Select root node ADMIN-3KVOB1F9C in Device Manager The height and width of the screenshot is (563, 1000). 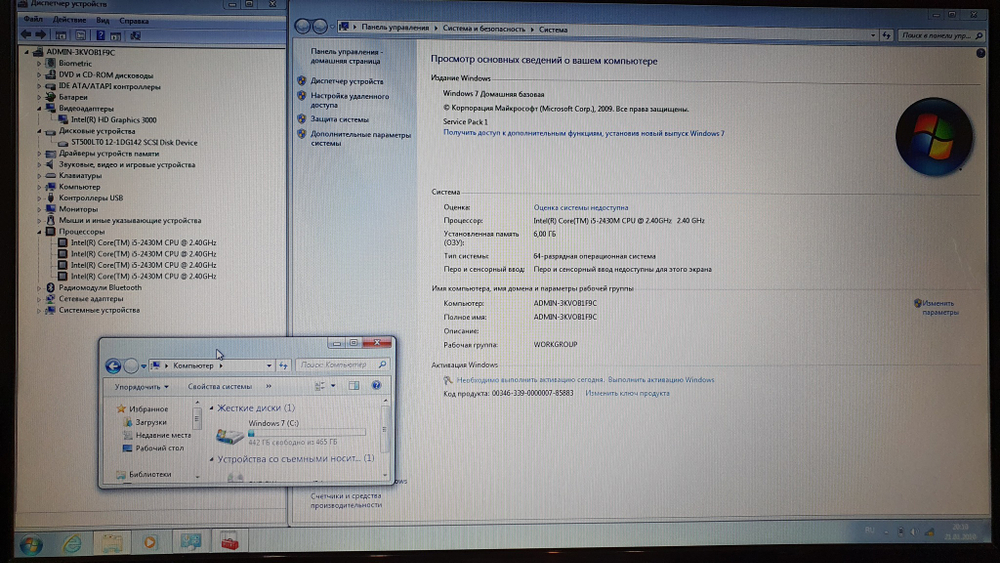(x=80, y=52)
